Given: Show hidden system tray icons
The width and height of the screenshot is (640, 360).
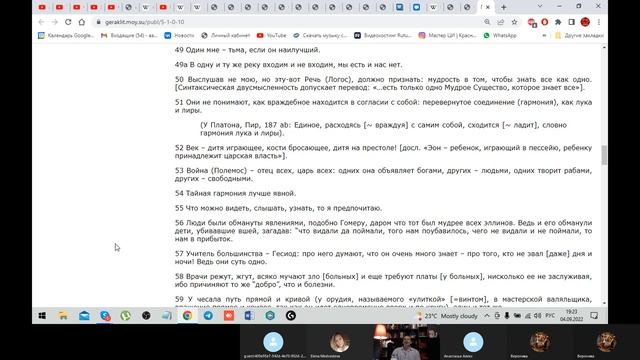Looking at the screenshot, I should [x=487, y=316].
